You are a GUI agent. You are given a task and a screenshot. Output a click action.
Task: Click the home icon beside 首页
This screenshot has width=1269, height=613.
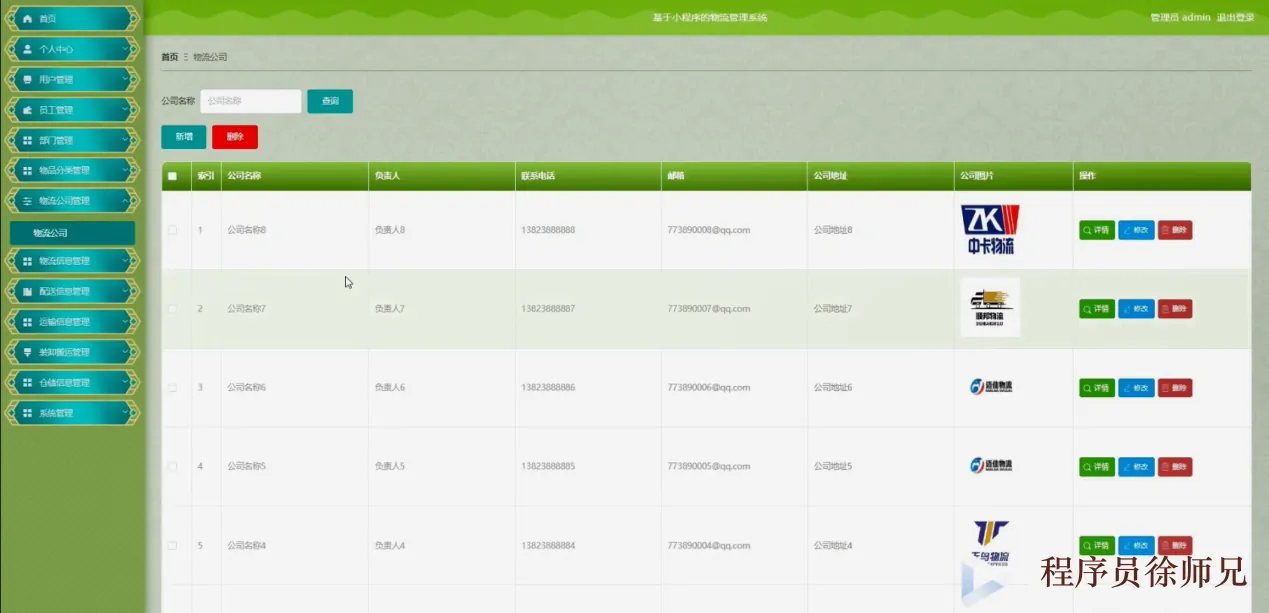28,19
